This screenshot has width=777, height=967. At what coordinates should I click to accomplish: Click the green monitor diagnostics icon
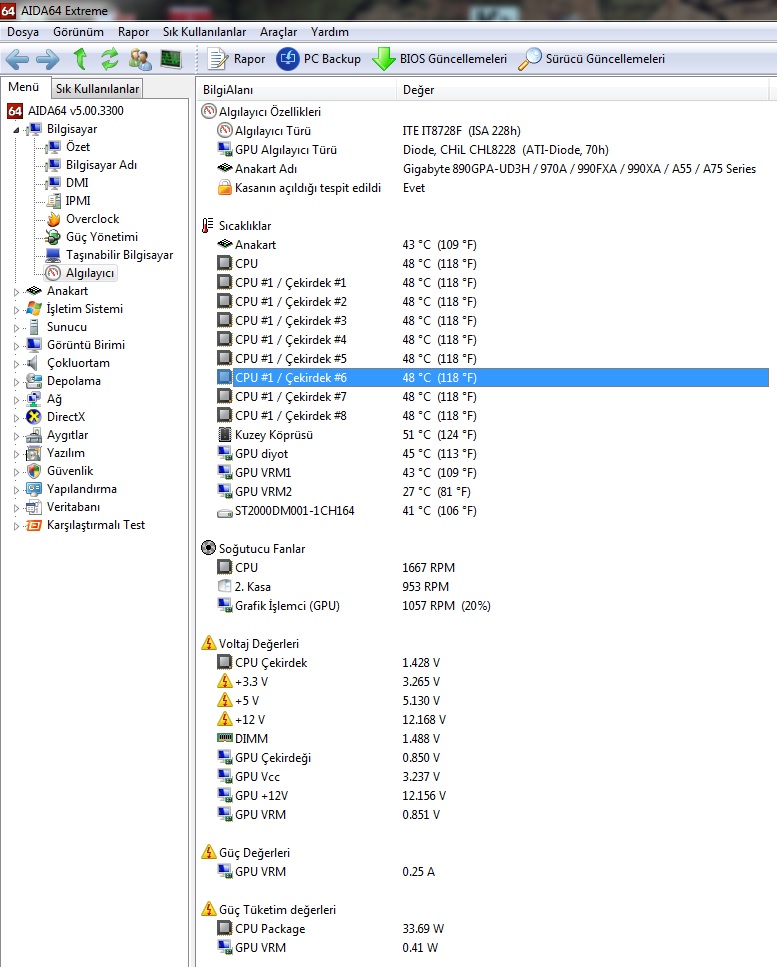(x=171, y=59)
